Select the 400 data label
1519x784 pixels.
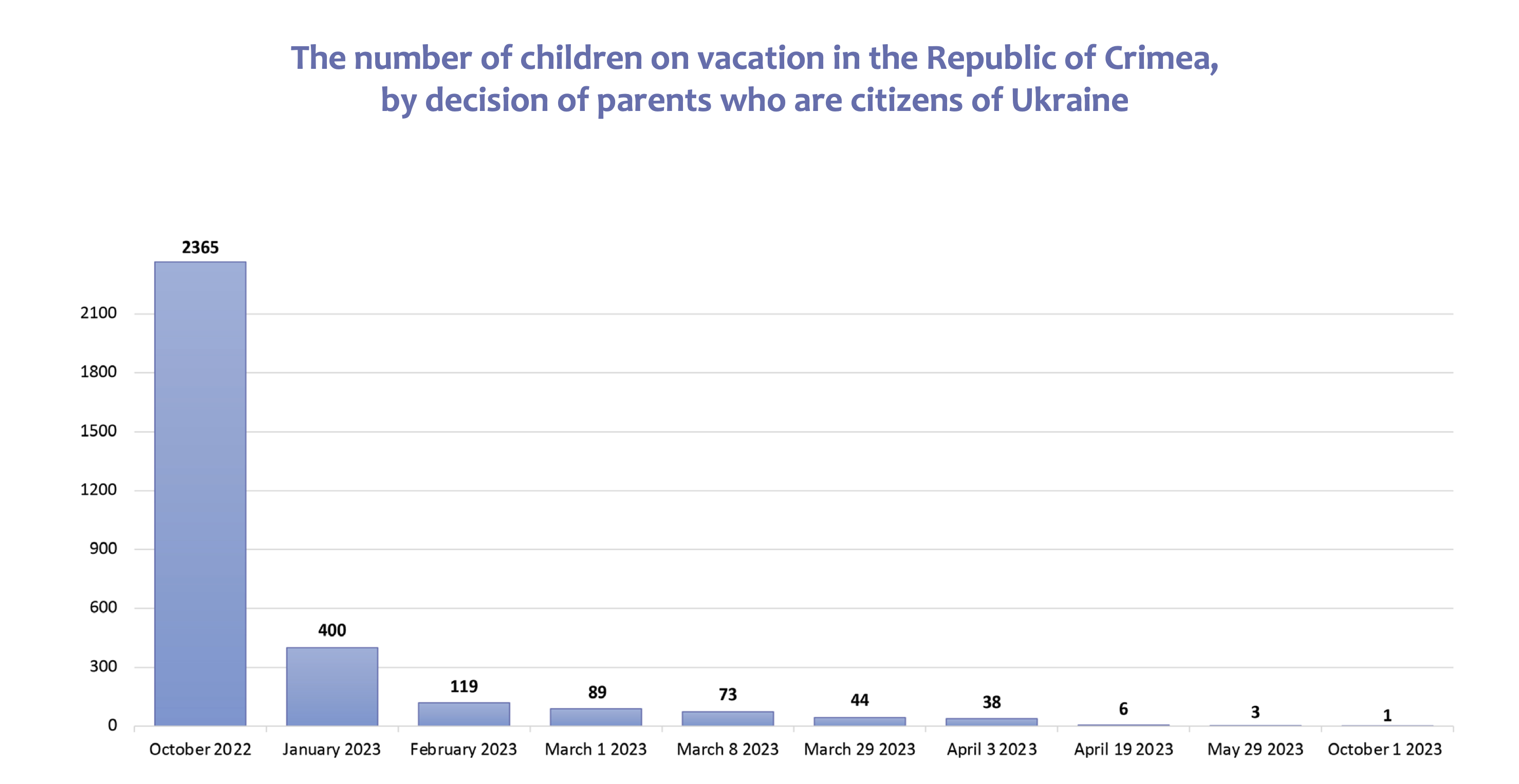click(332, 630)
